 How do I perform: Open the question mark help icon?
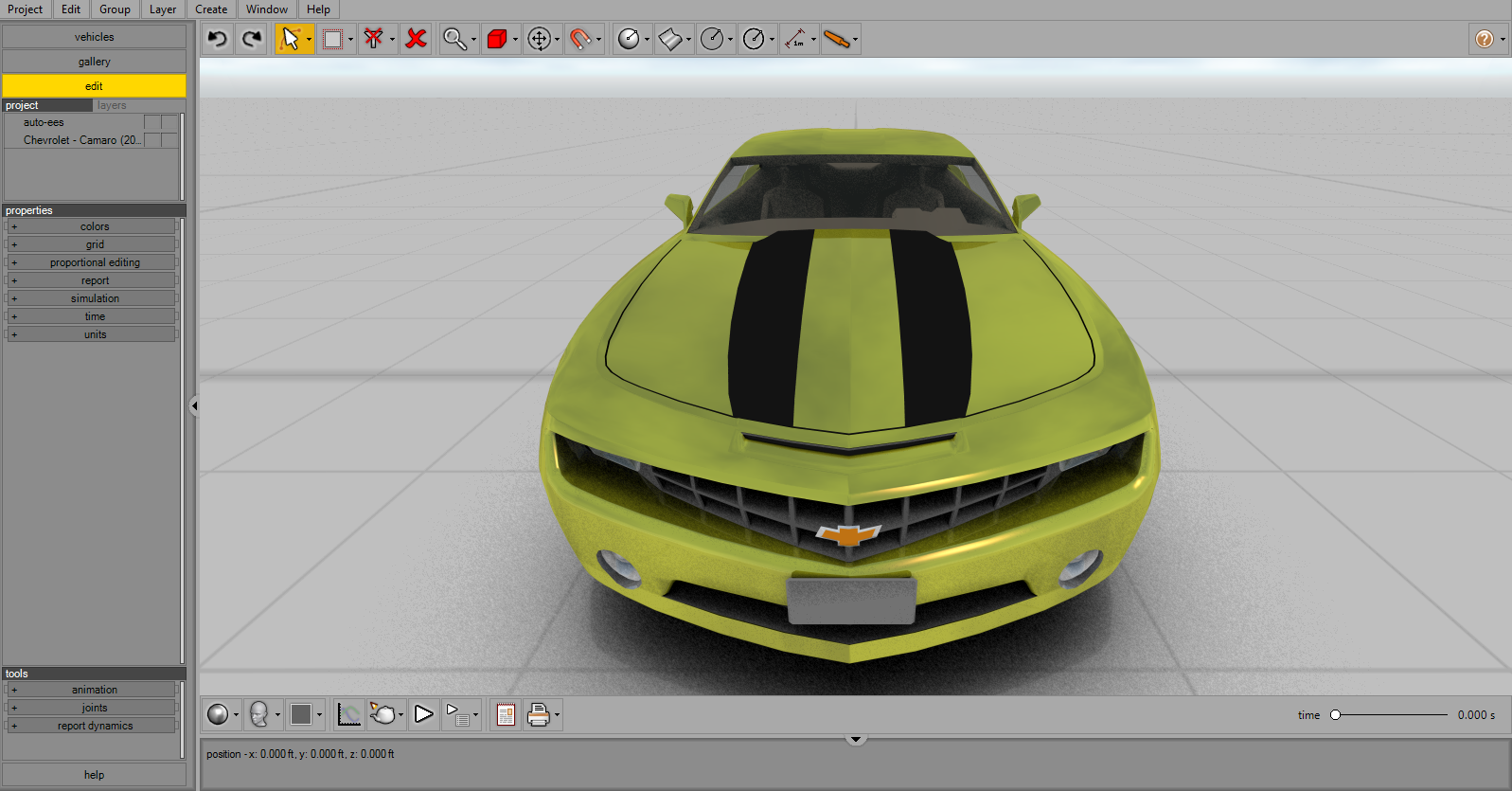[1485, 39]
